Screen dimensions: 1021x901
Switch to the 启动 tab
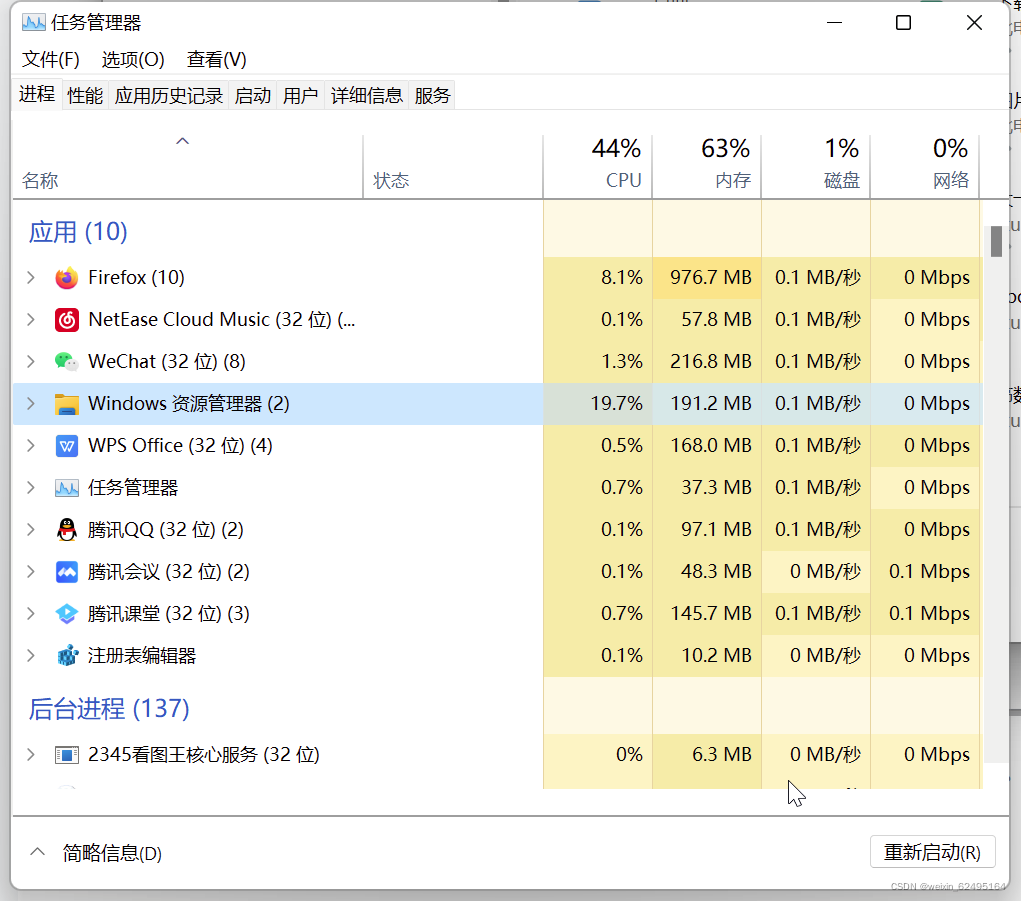253,96
